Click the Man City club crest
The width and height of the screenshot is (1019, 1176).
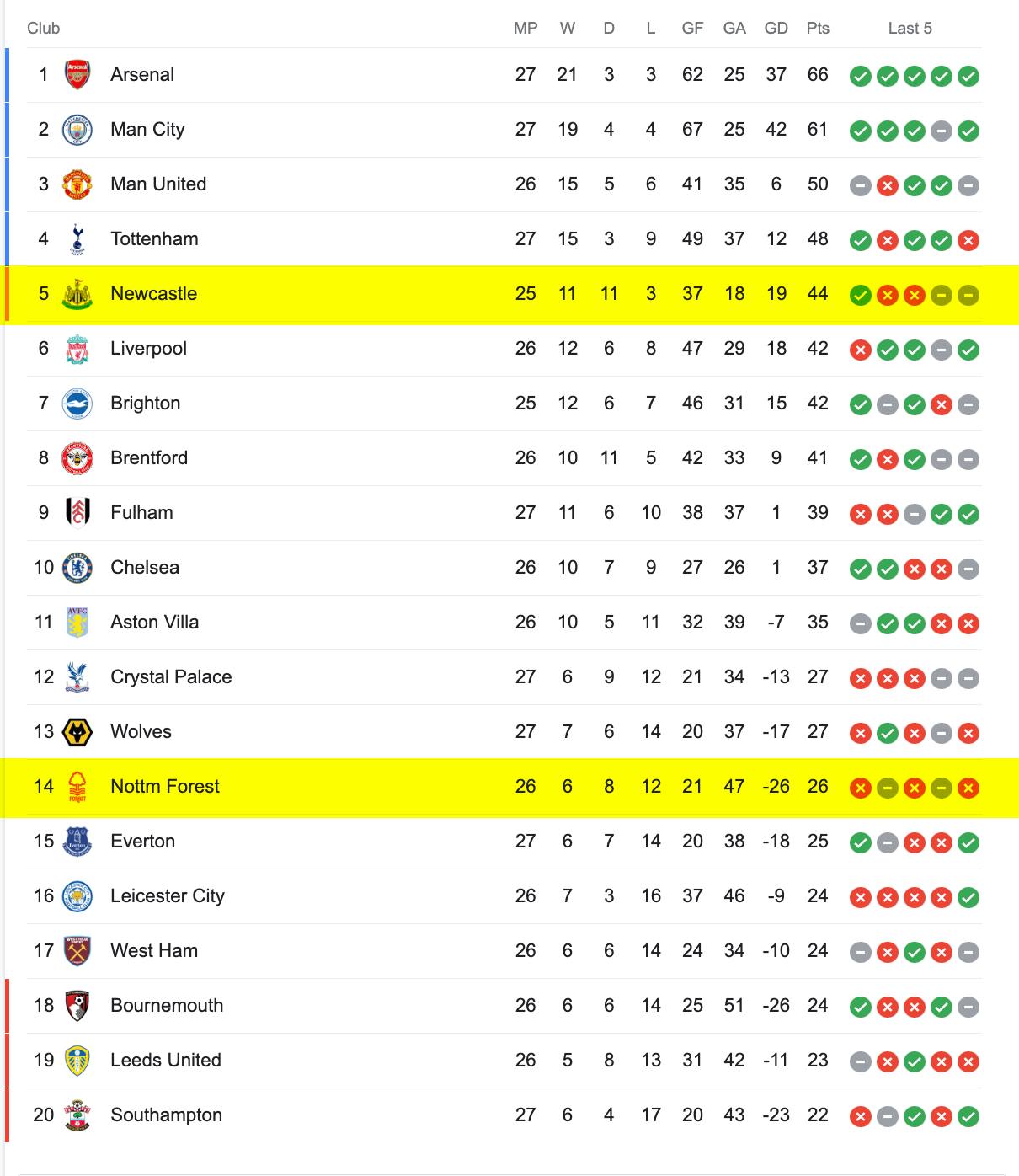click(77, 130)
